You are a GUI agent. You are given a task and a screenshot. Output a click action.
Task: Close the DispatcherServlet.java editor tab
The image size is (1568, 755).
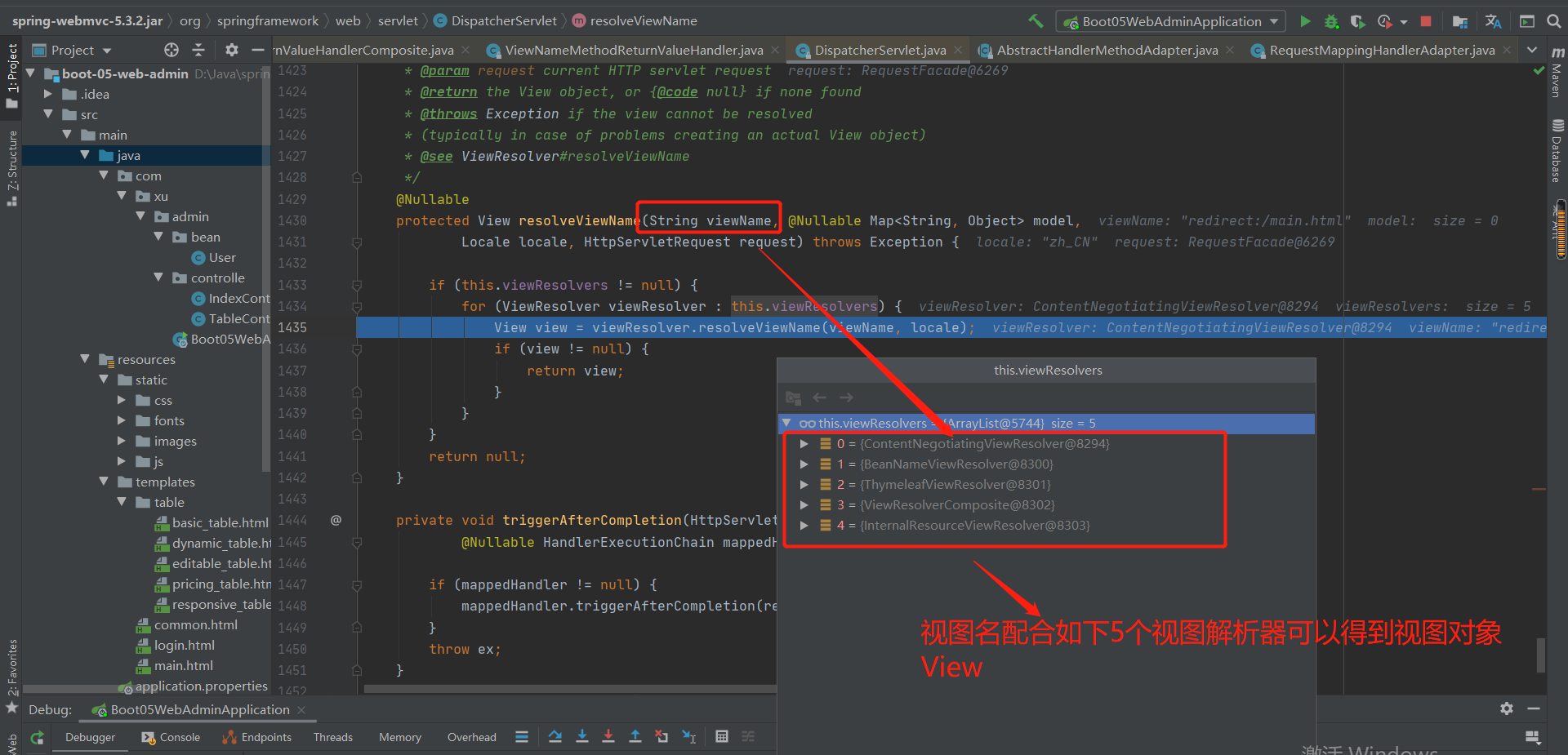point(958,50)
